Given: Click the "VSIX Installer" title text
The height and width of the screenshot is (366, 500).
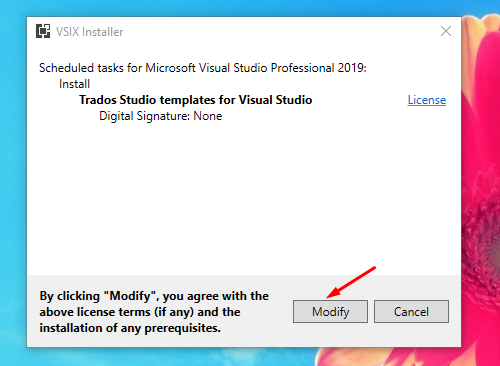Looking at the screenshot, I should [x=90, y=32].
